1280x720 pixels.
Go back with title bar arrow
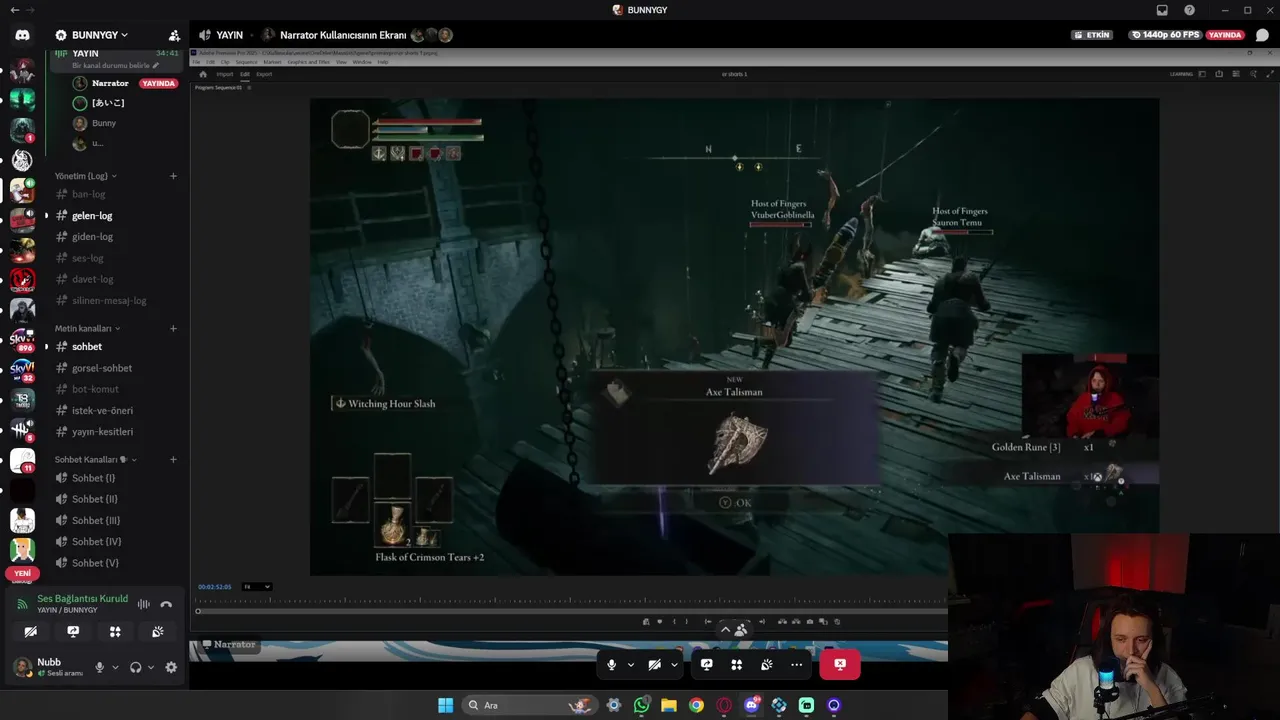[14, 10]
